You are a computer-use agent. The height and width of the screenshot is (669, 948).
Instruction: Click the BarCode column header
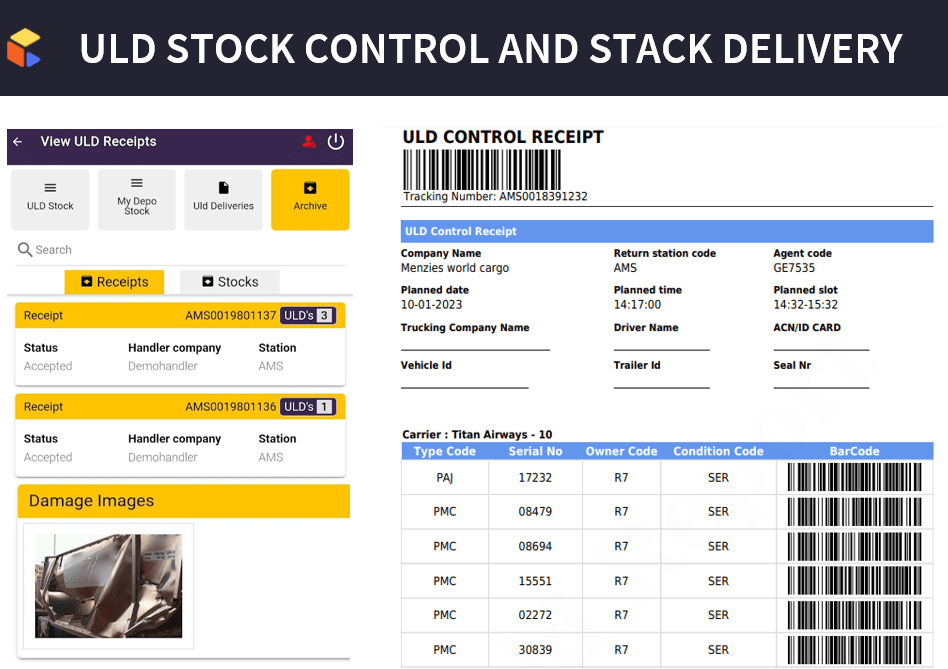click(x=854, y=451)
